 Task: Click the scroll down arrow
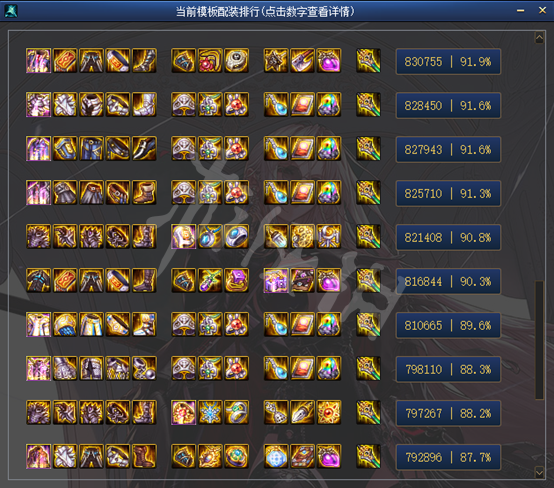tap(539, 472)
